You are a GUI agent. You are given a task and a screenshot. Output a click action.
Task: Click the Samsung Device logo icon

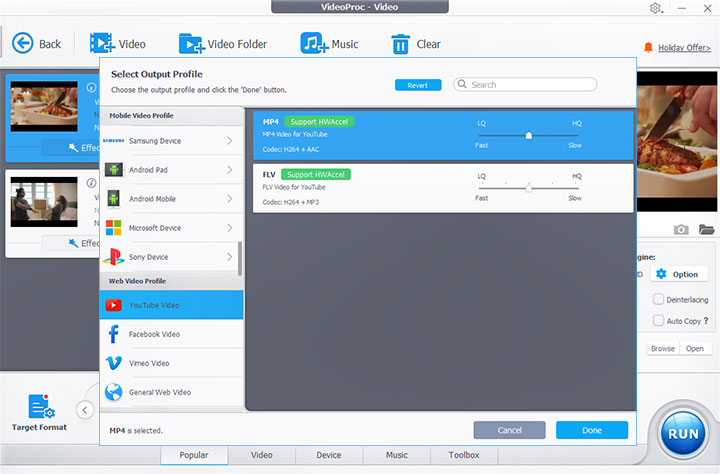click(x=113, y=141)
